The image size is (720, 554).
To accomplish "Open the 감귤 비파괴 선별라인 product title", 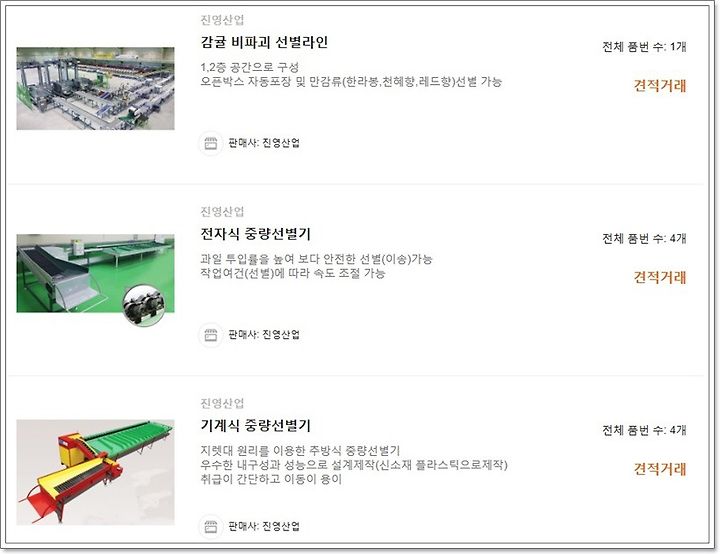I will (264, 42).
